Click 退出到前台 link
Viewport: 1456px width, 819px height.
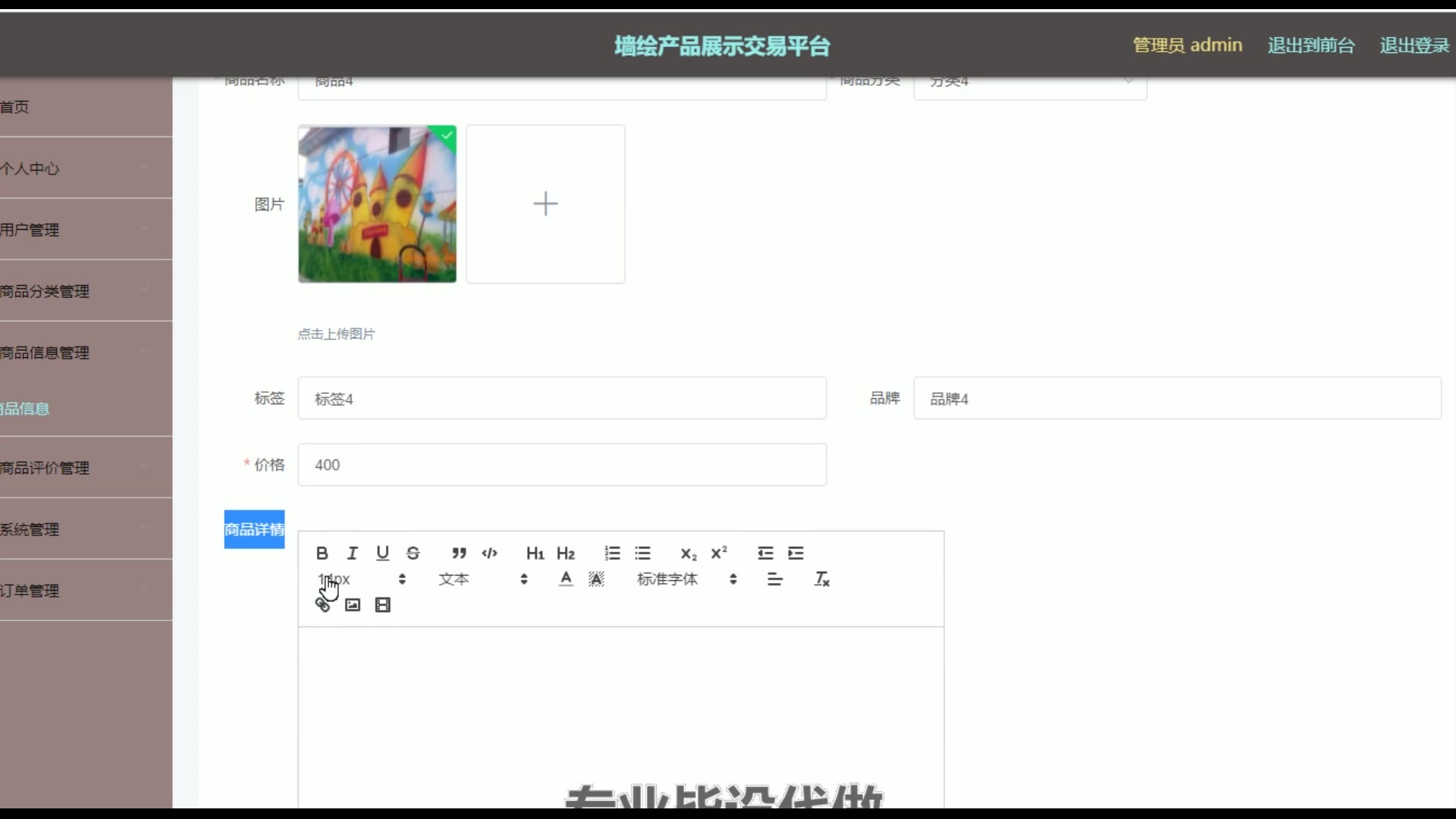(x=1310, y=45)
